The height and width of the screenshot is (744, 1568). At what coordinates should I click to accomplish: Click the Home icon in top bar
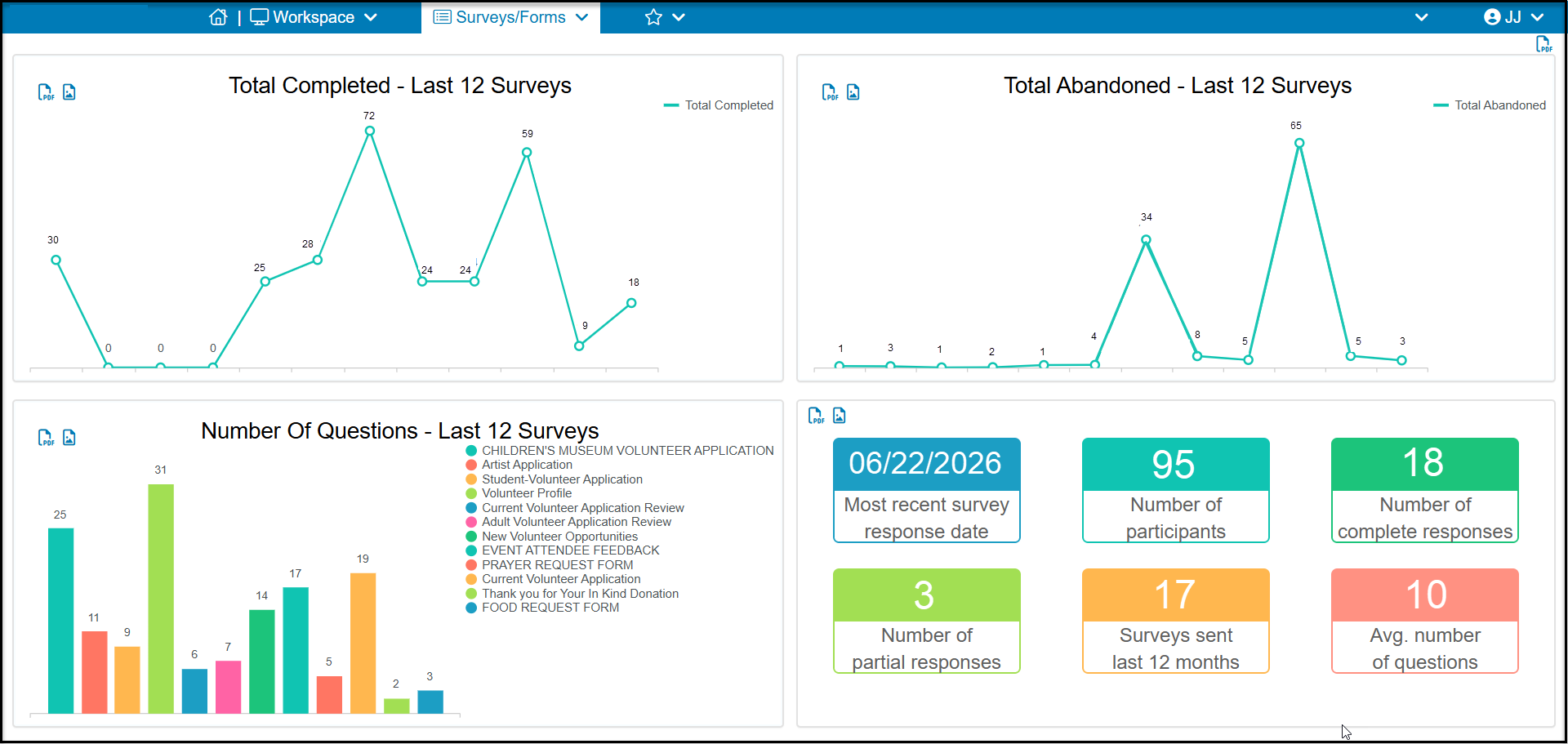point(218,17)
